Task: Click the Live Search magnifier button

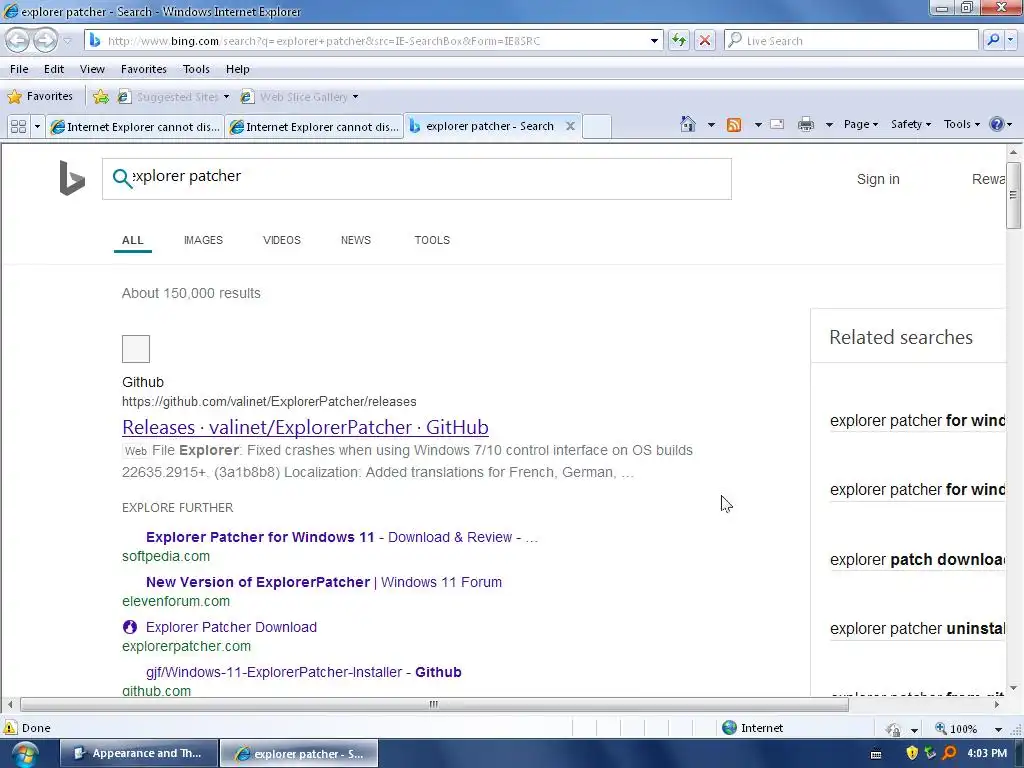Action: [993, 40]
